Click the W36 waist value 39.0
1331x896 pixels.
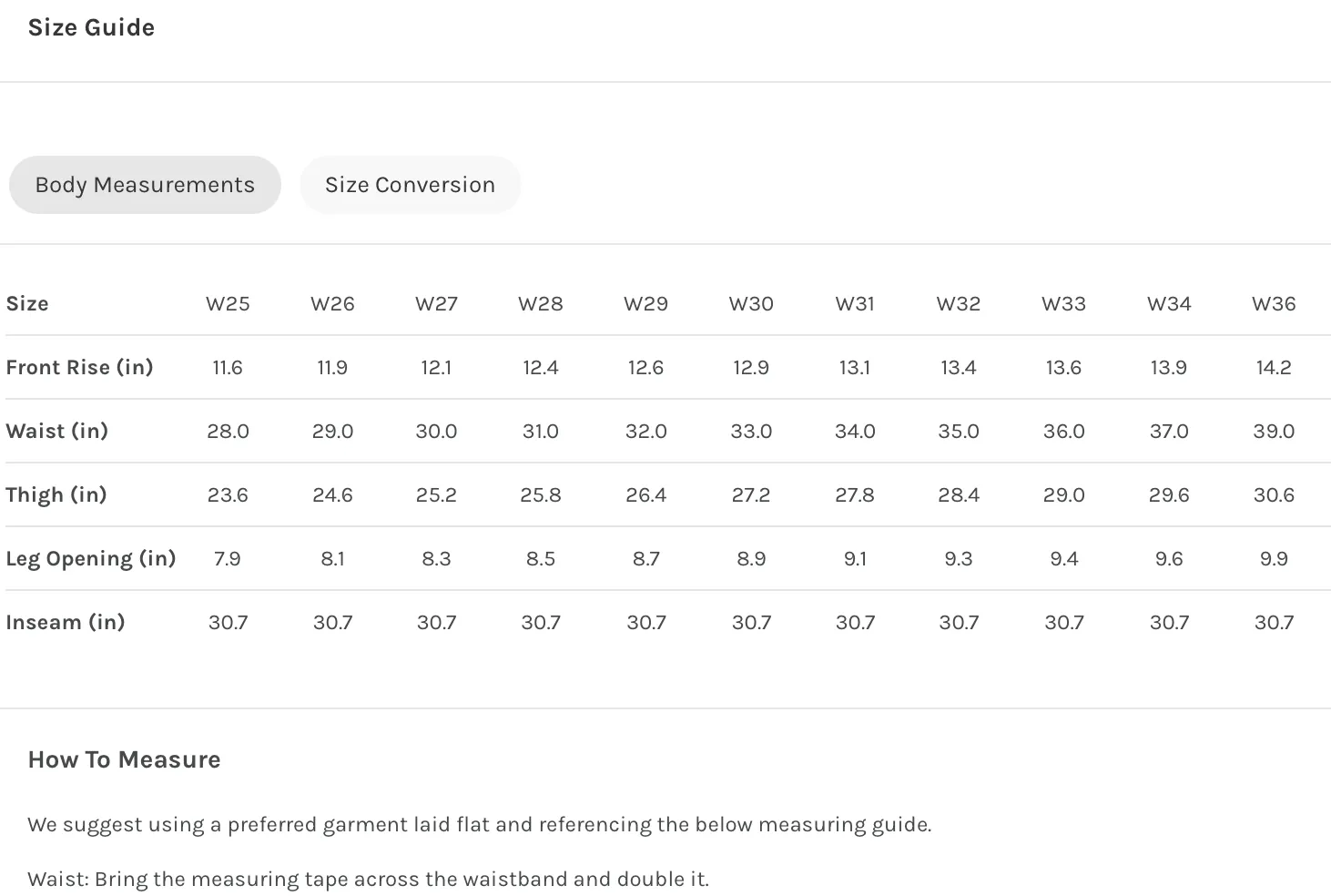(1274, 432)
